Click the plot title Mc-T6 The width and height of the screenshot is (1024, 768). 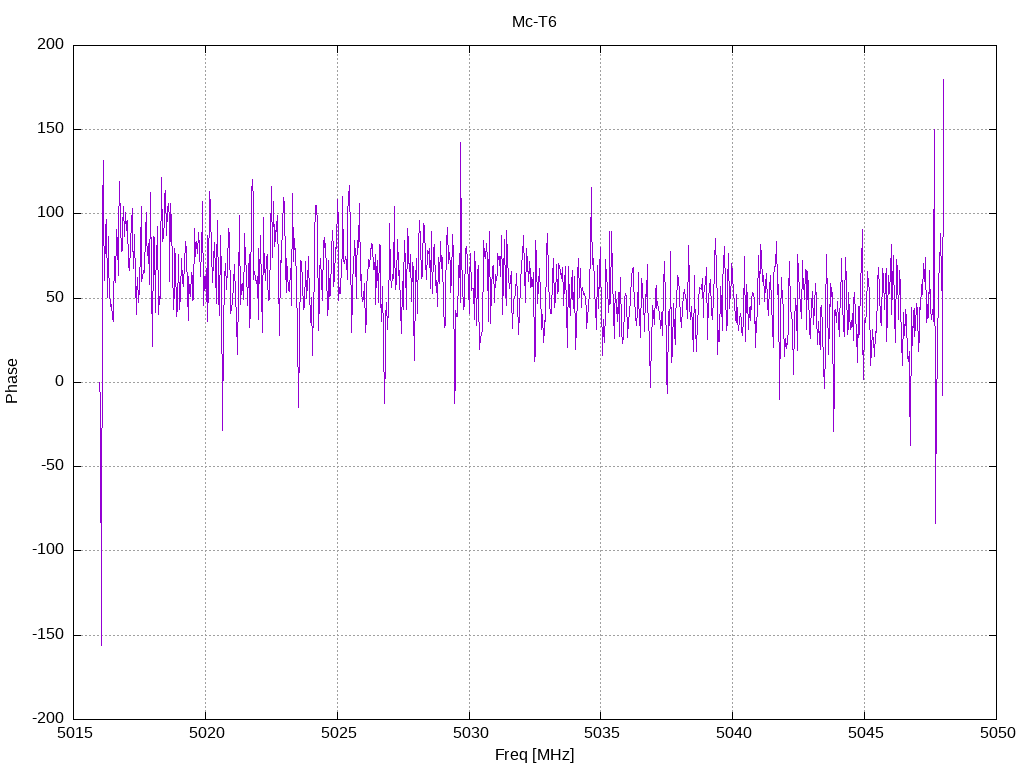tap(534, 21)
